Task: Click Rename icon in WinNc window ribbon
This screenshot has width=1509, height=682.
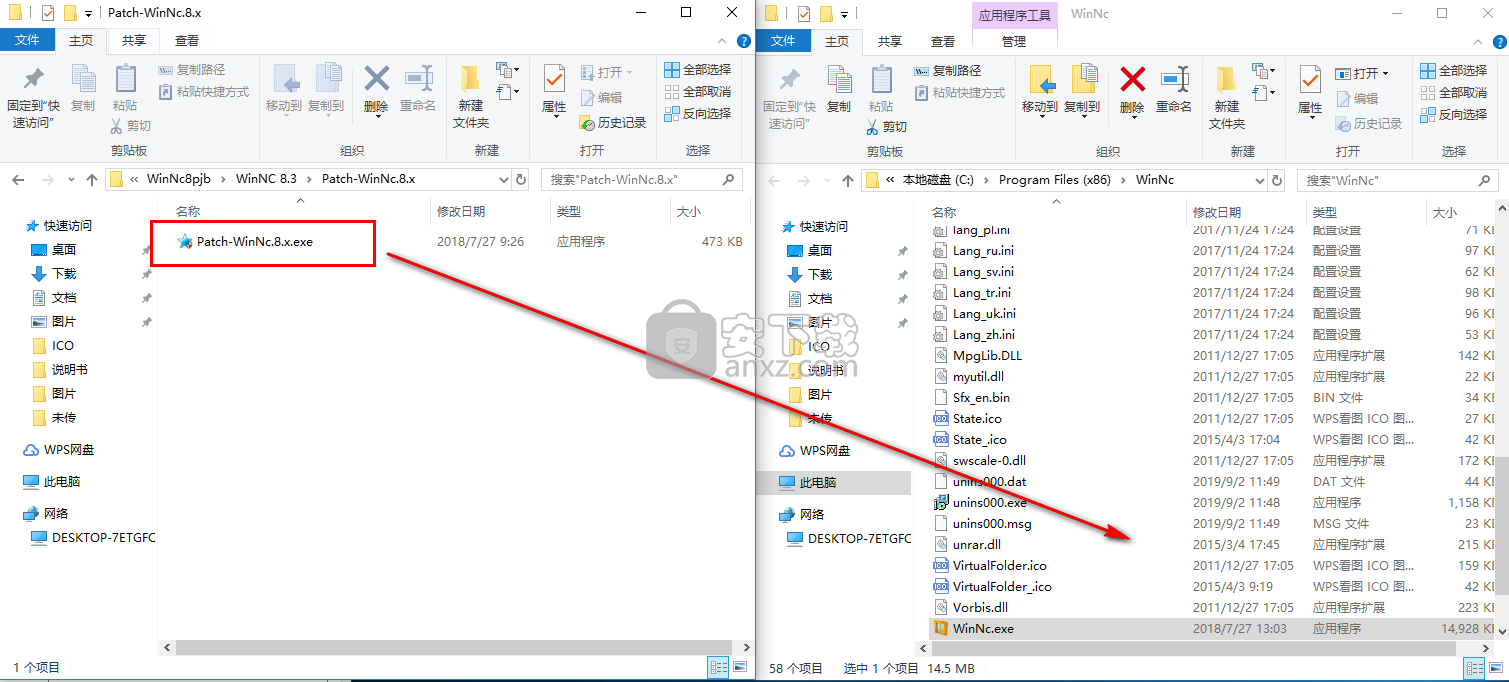Action: click(x=1174, y=79)
